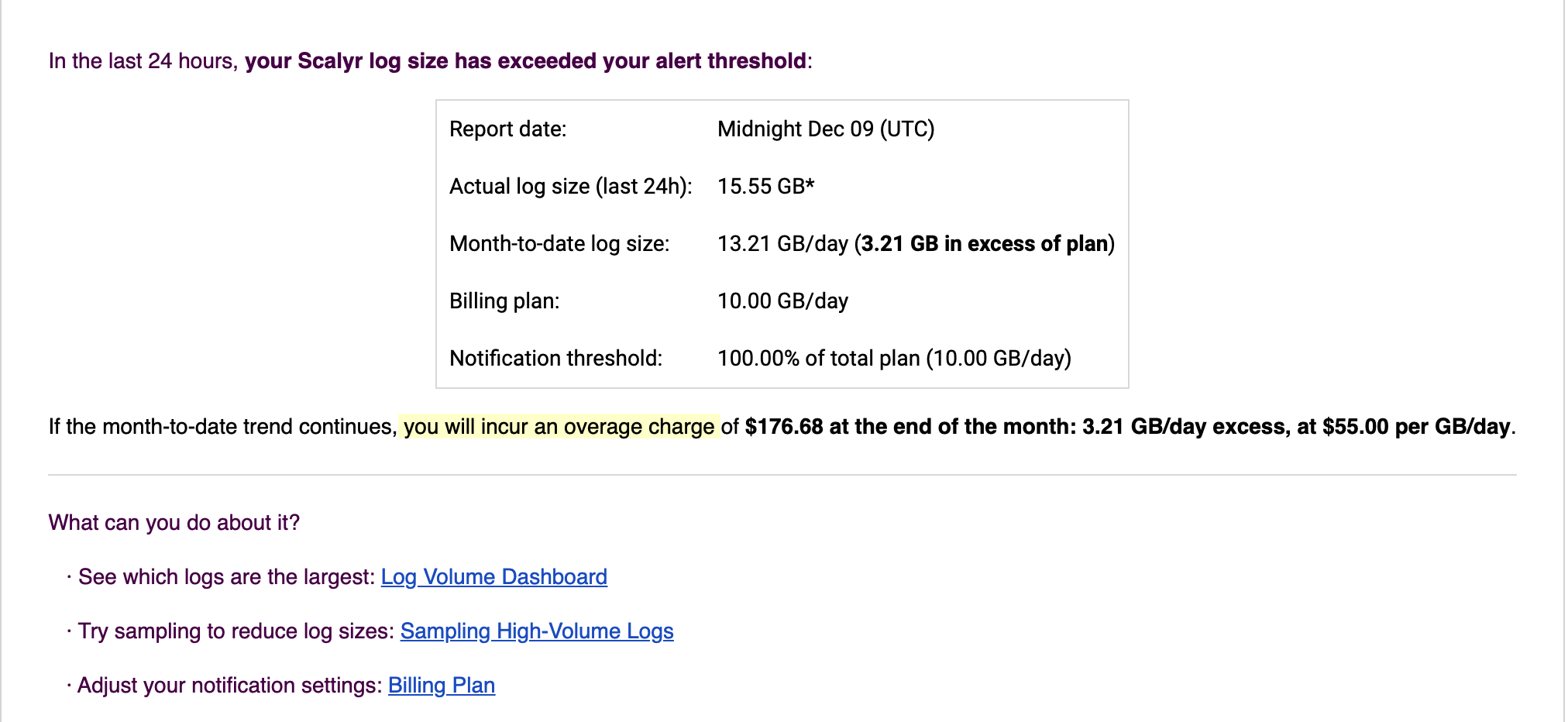Open the Log Volume Dashboard link
Image resolution: width=1568 pixels, height=722 pixels.
coord(493,577)
